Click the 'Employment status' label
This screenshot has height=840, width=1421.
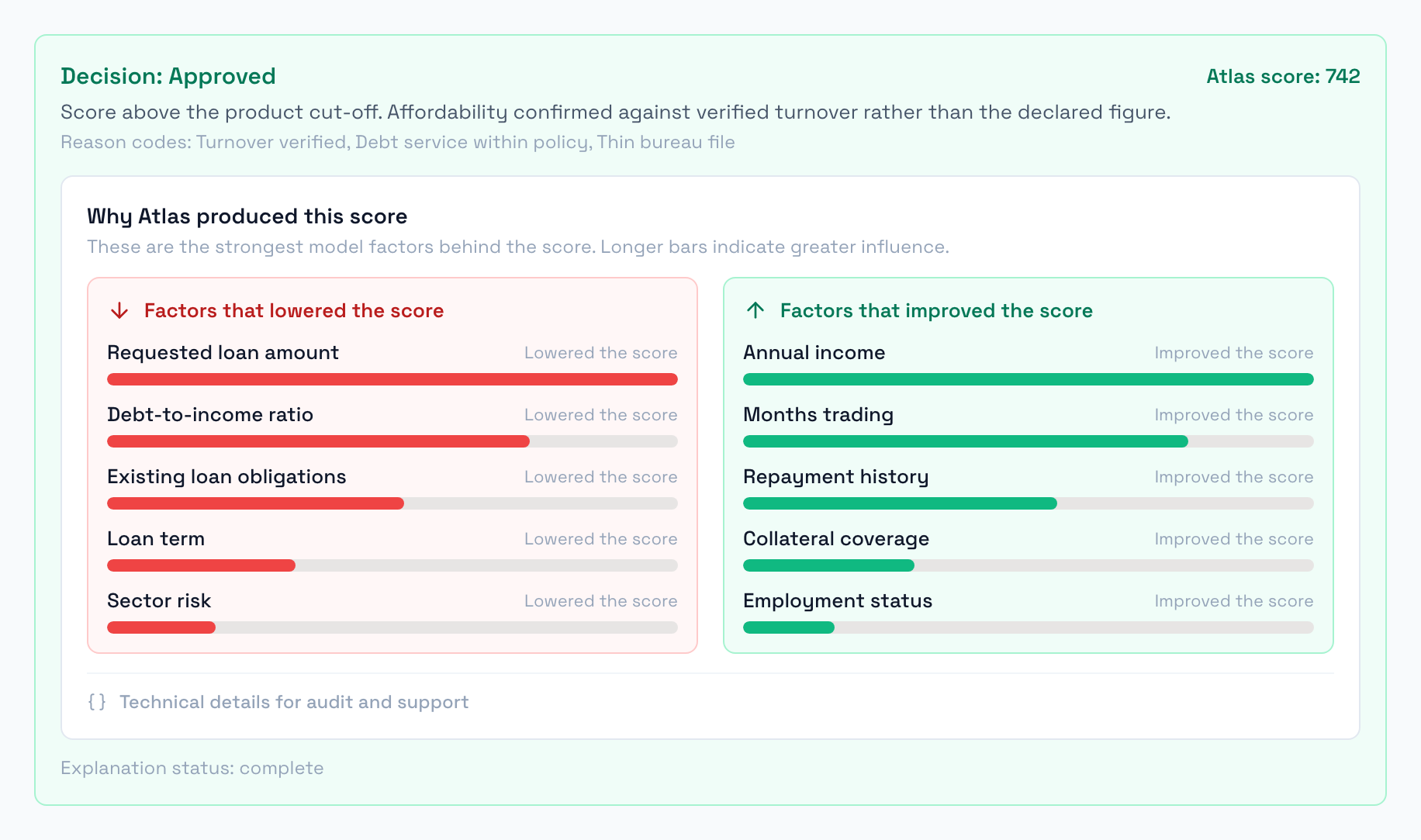pyautogui.click(x=838, y=601)
